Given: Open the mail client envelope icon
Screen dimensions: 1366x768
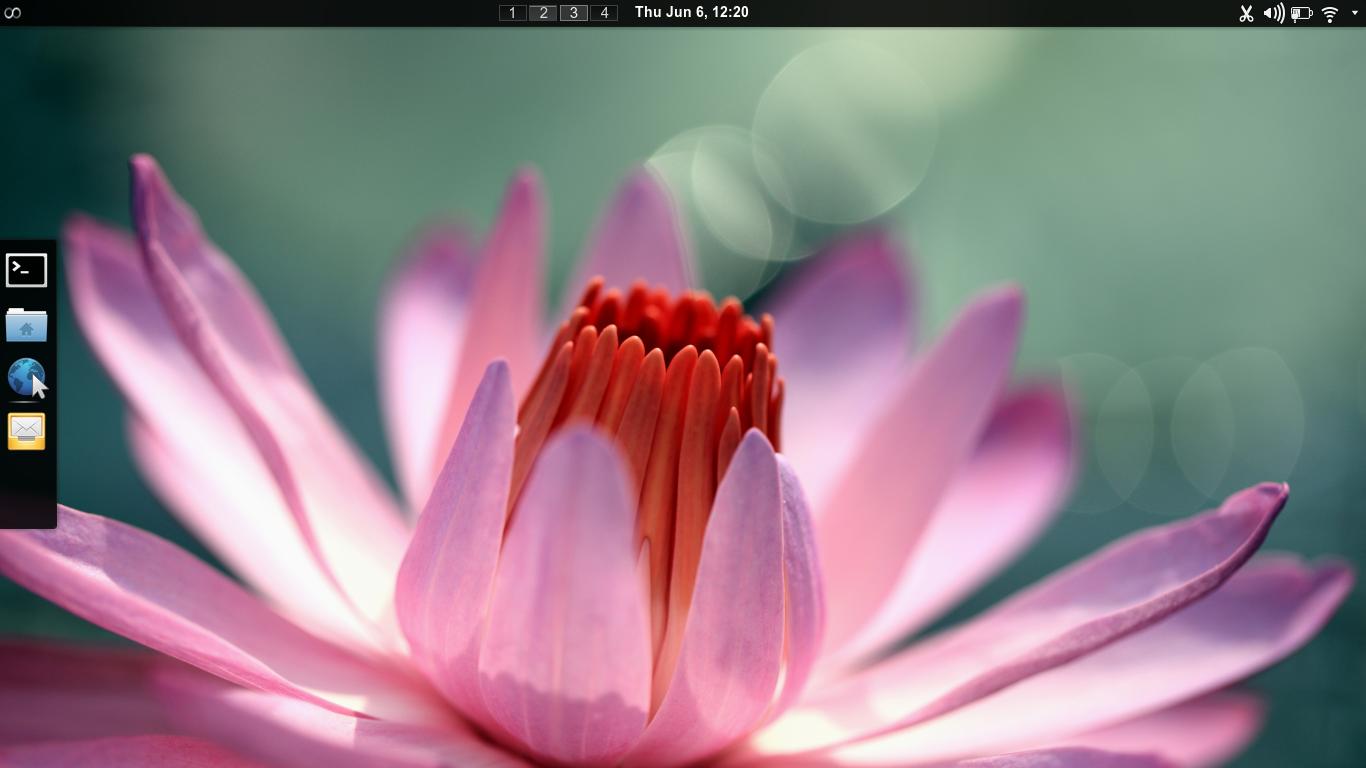Looking at the screenshot, I should (27, 431).
